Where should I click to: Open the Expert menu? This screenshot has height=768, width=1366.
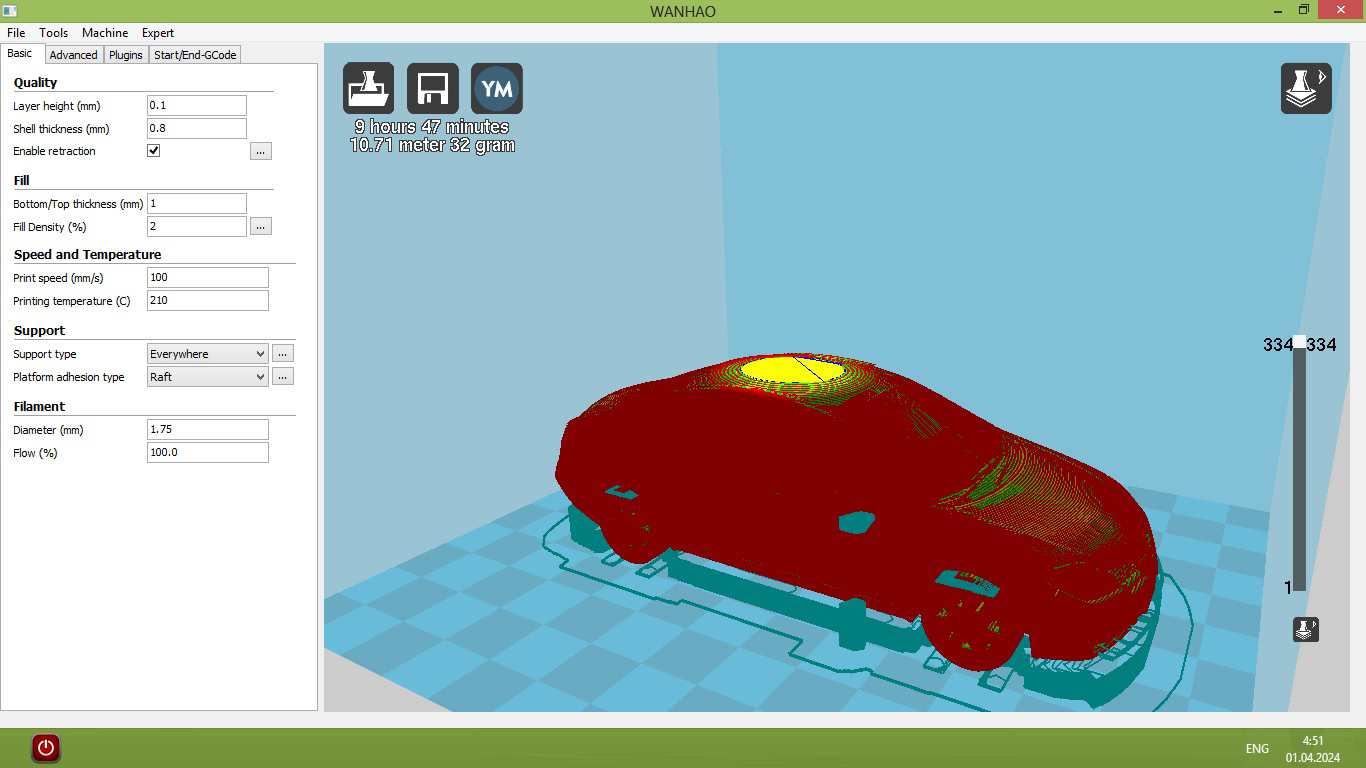click(x=158, y=33)
